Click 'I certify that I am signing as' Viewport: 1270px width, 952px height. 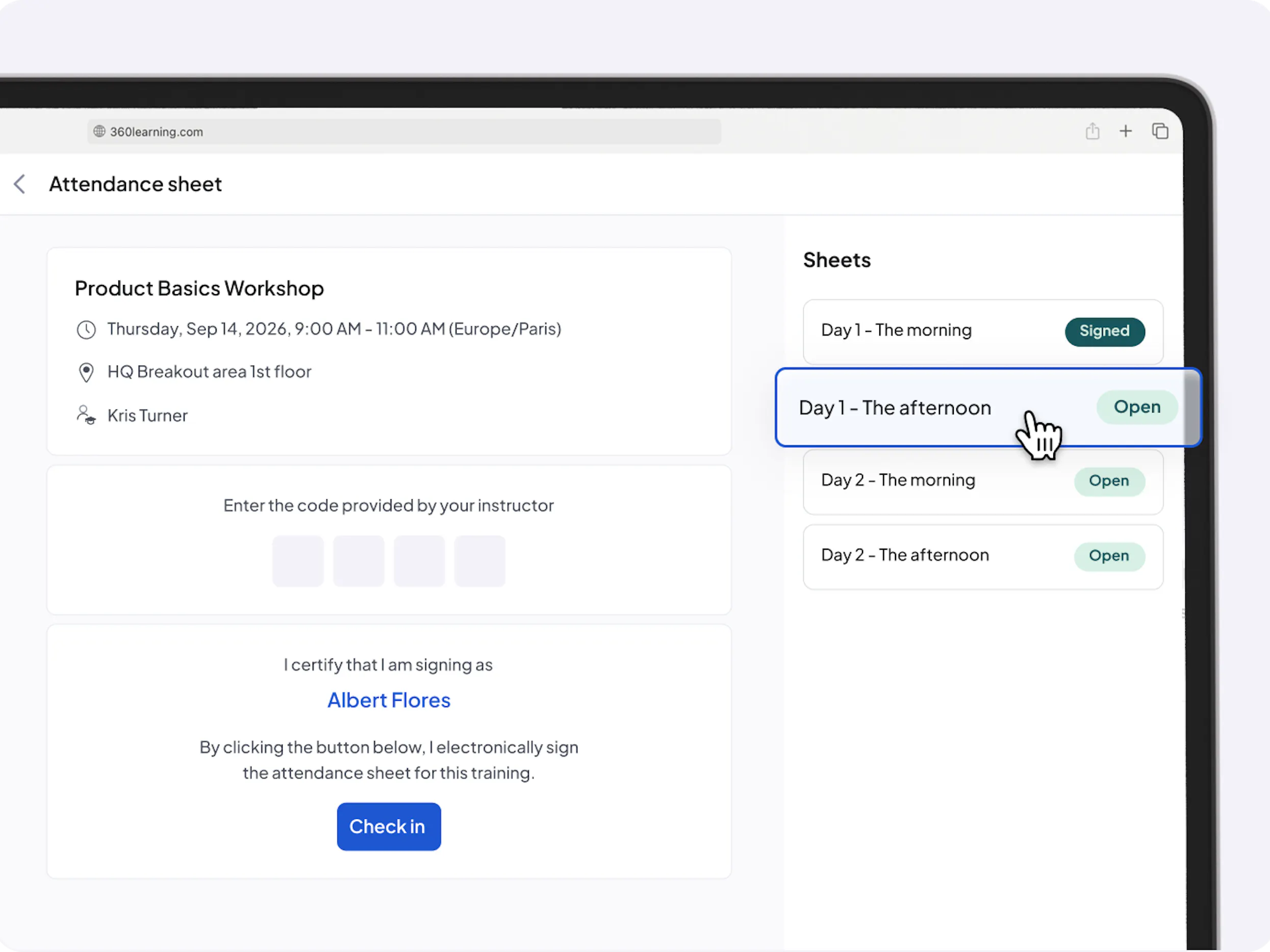(x=388, y=664)
